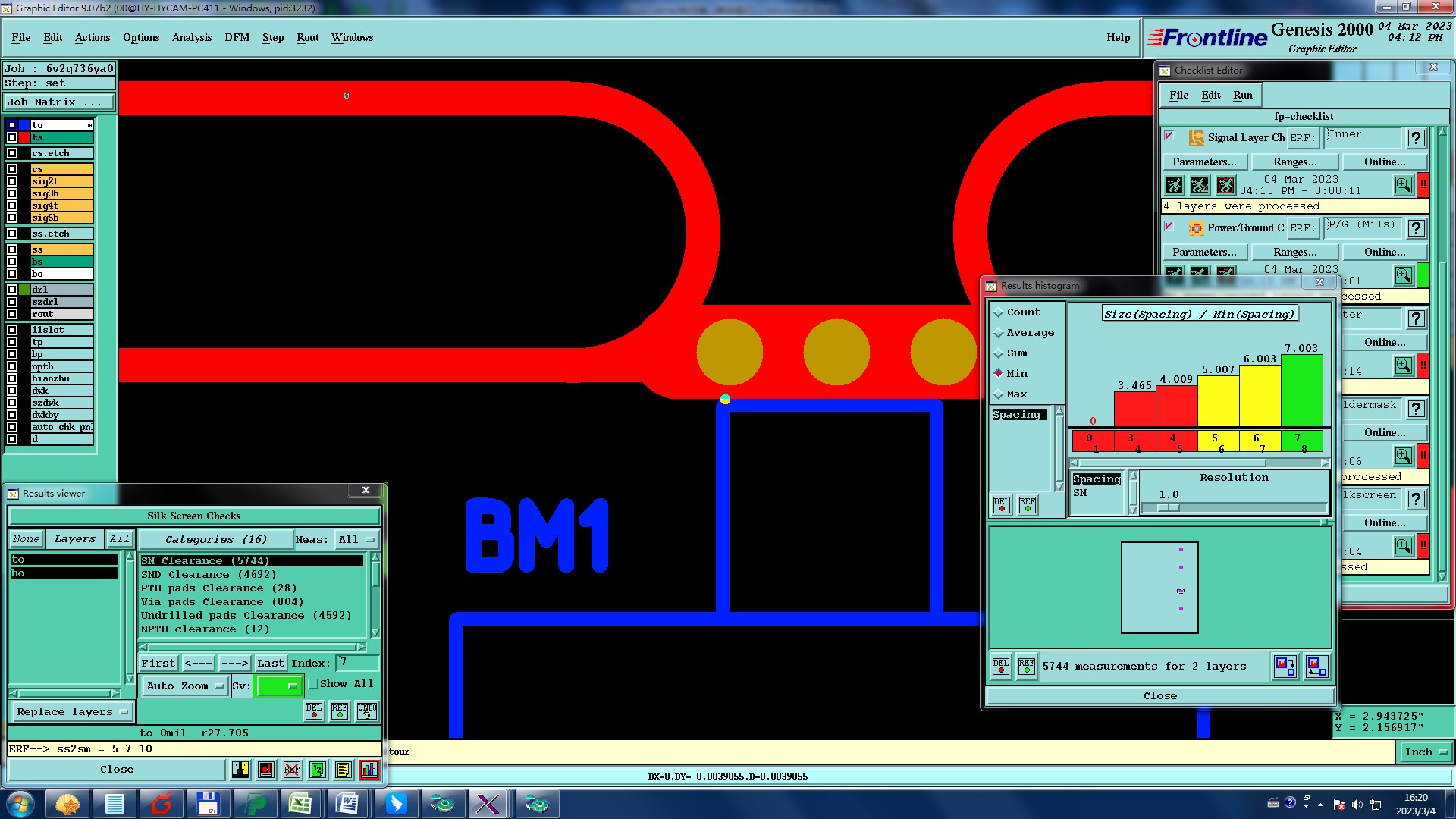Select the Max radio option in histogram
This screenshot has width=1456, height=819.
click(999, 394)
